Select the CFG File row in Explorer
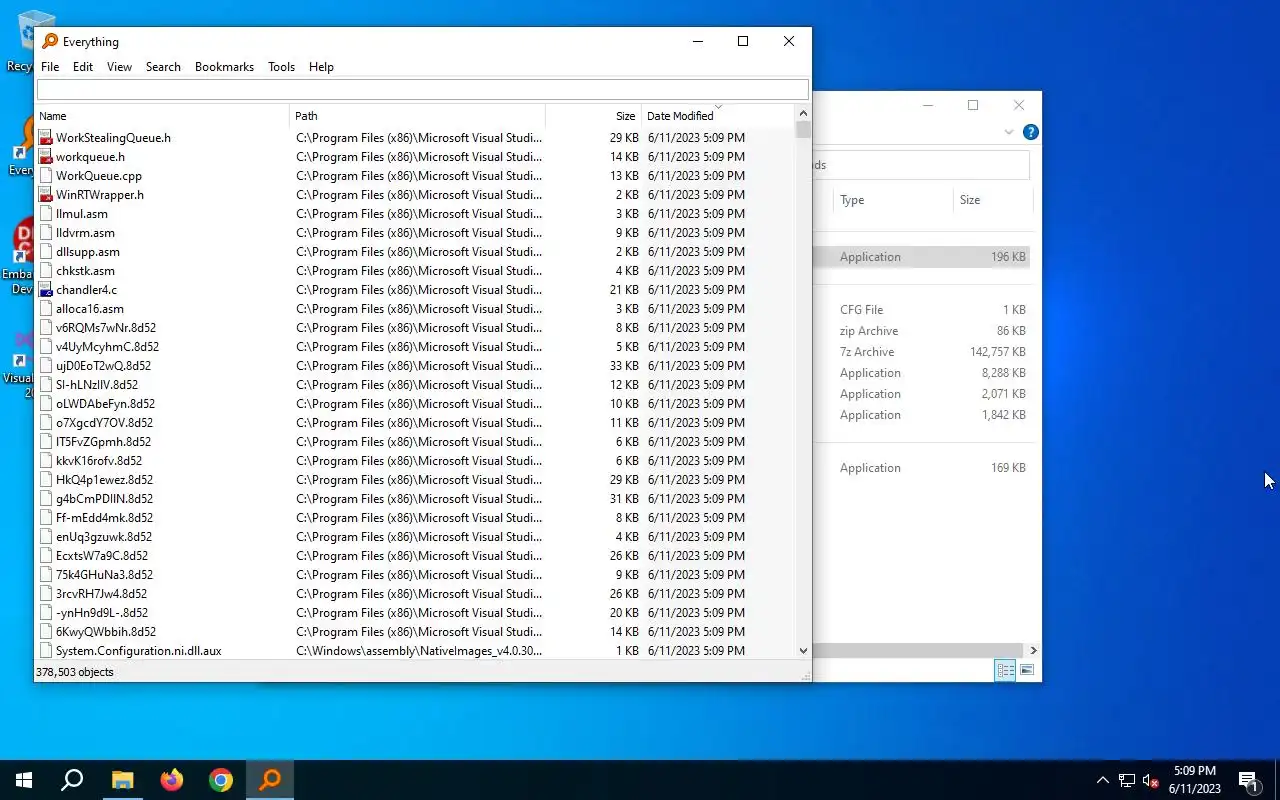 coord(921,310)
